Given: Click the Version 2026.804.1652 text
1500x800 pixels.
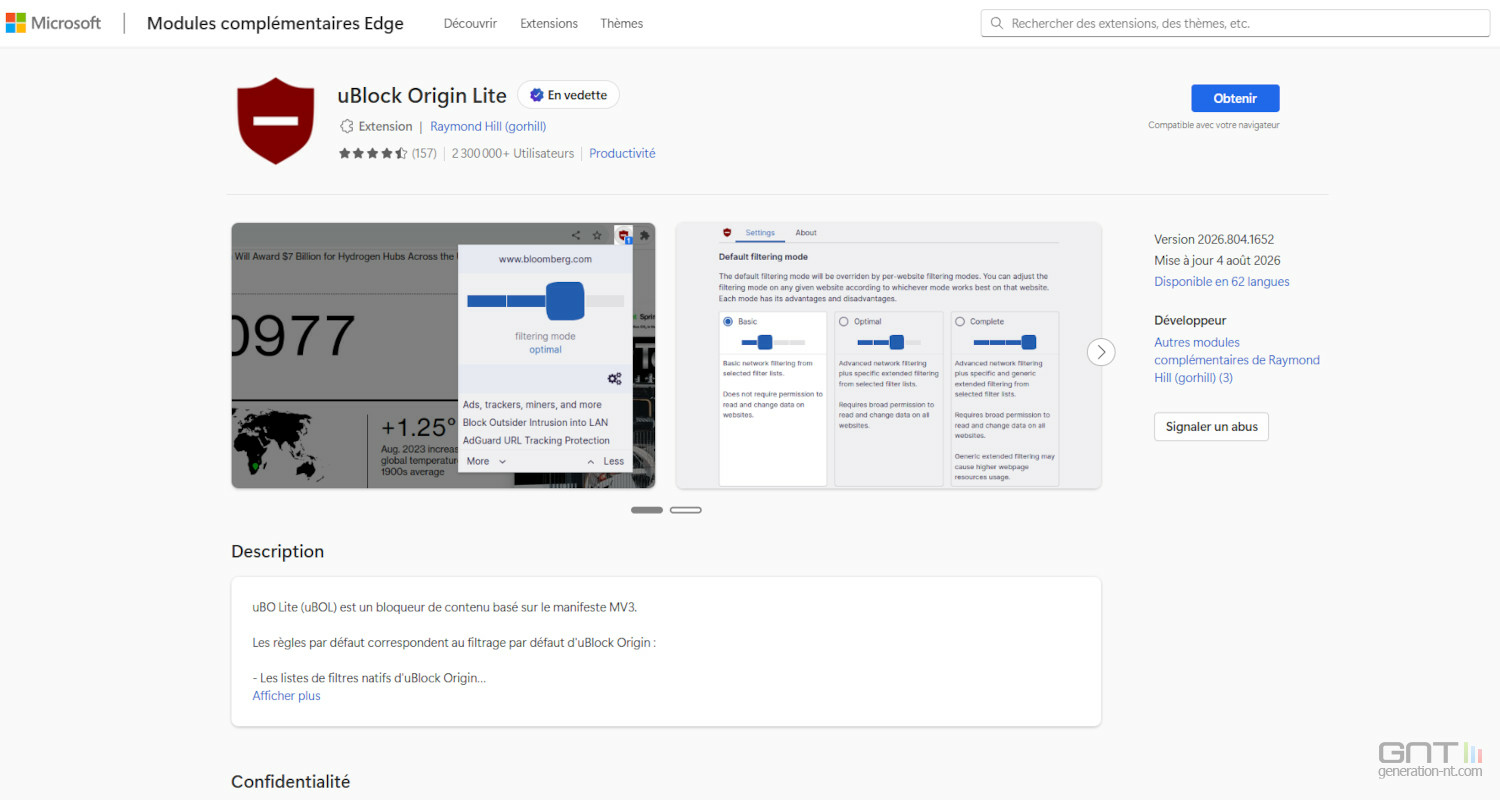Looking at the screenshot, I should coord(1214,240).
